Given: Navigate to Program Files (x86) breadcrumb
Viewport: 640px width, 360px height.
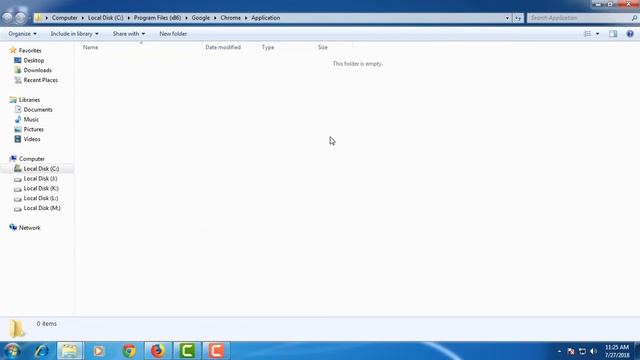Looking at the screenshot, I should [x=157, y=18].
